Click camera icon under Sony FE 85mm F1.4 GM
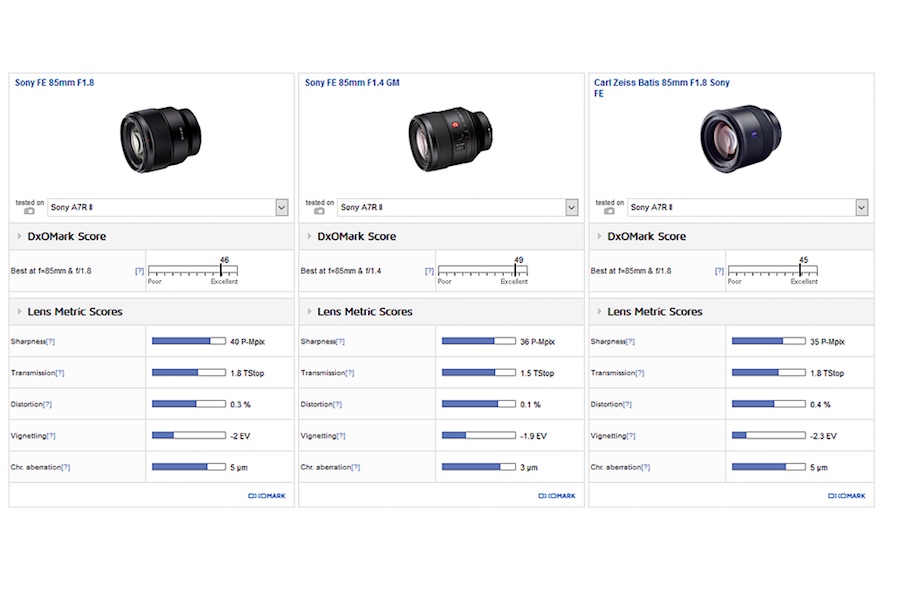Viewport: 900px width, 600px height. (x=319, y=211)
